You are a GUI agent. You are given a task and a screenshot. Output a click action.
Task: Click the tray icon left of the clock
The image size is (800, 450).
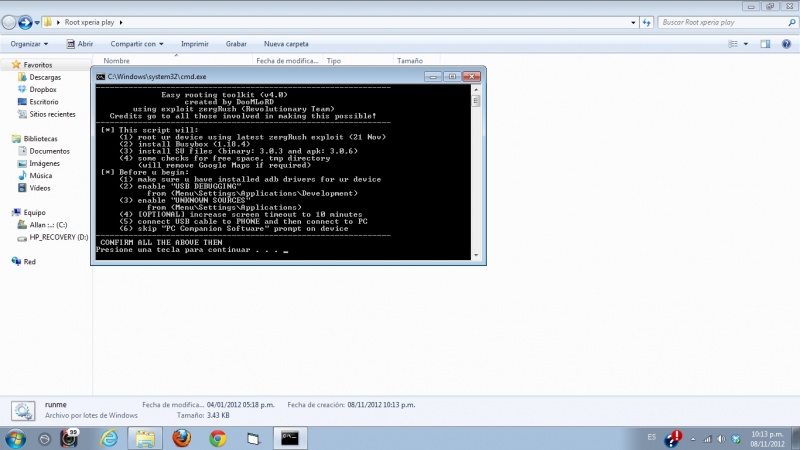click(x=736, y=439)
